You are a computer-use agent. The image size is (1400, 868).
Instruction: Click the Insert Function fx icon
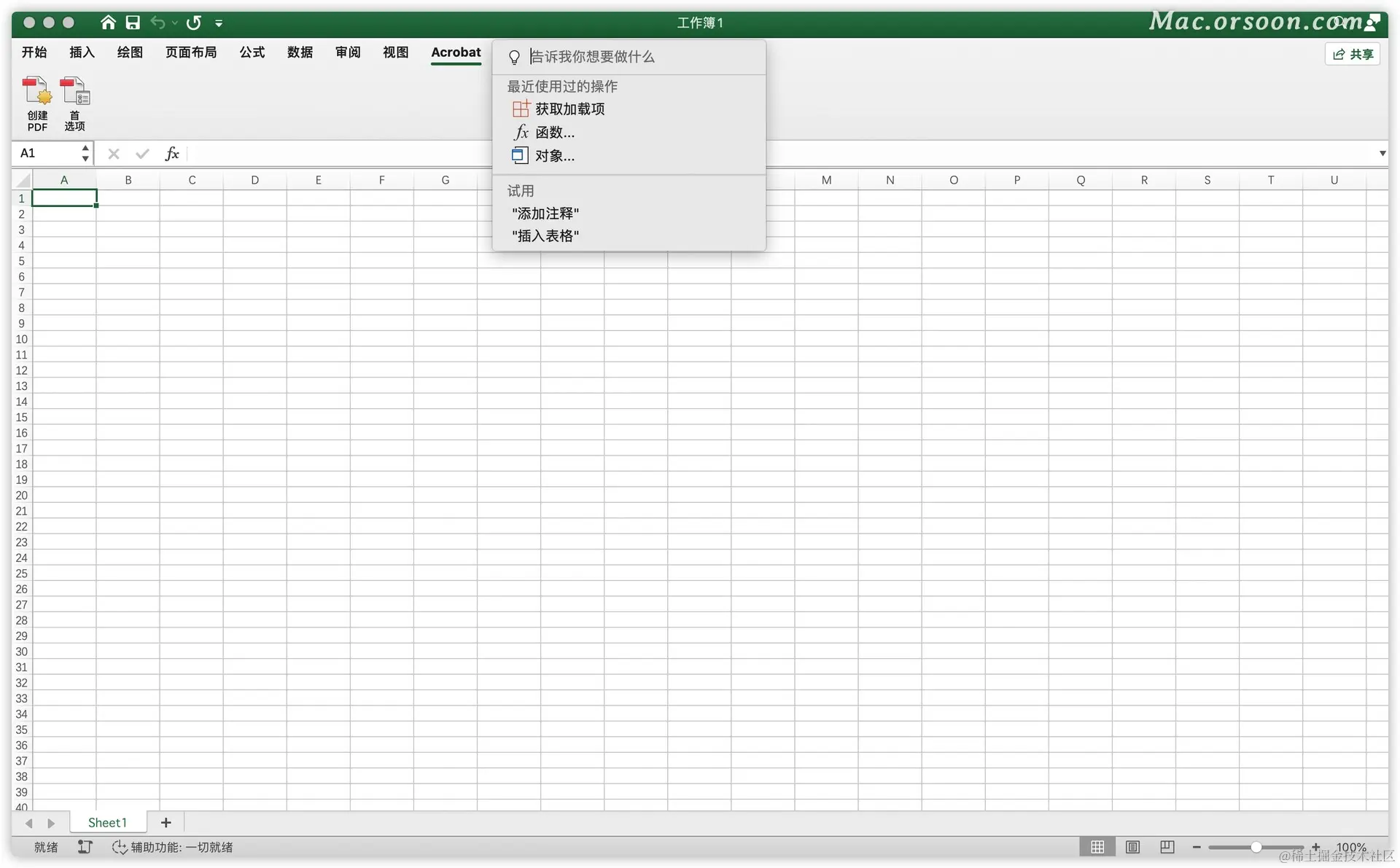click(172, 153)
